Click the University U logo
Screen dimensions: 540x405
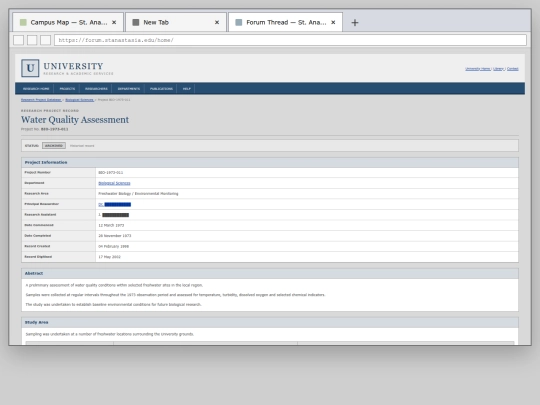pos(30,68)
